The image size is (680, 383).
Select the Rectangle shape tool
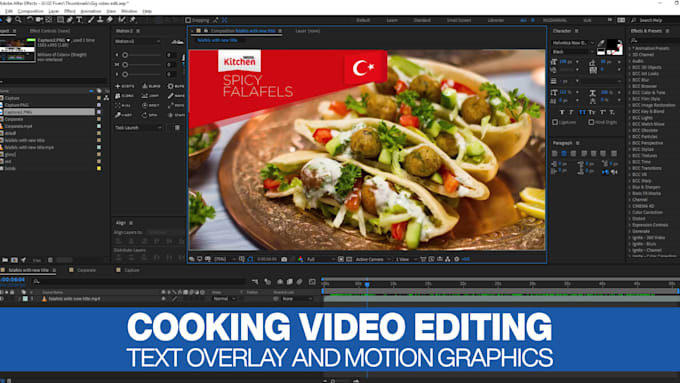pos(60,20)
